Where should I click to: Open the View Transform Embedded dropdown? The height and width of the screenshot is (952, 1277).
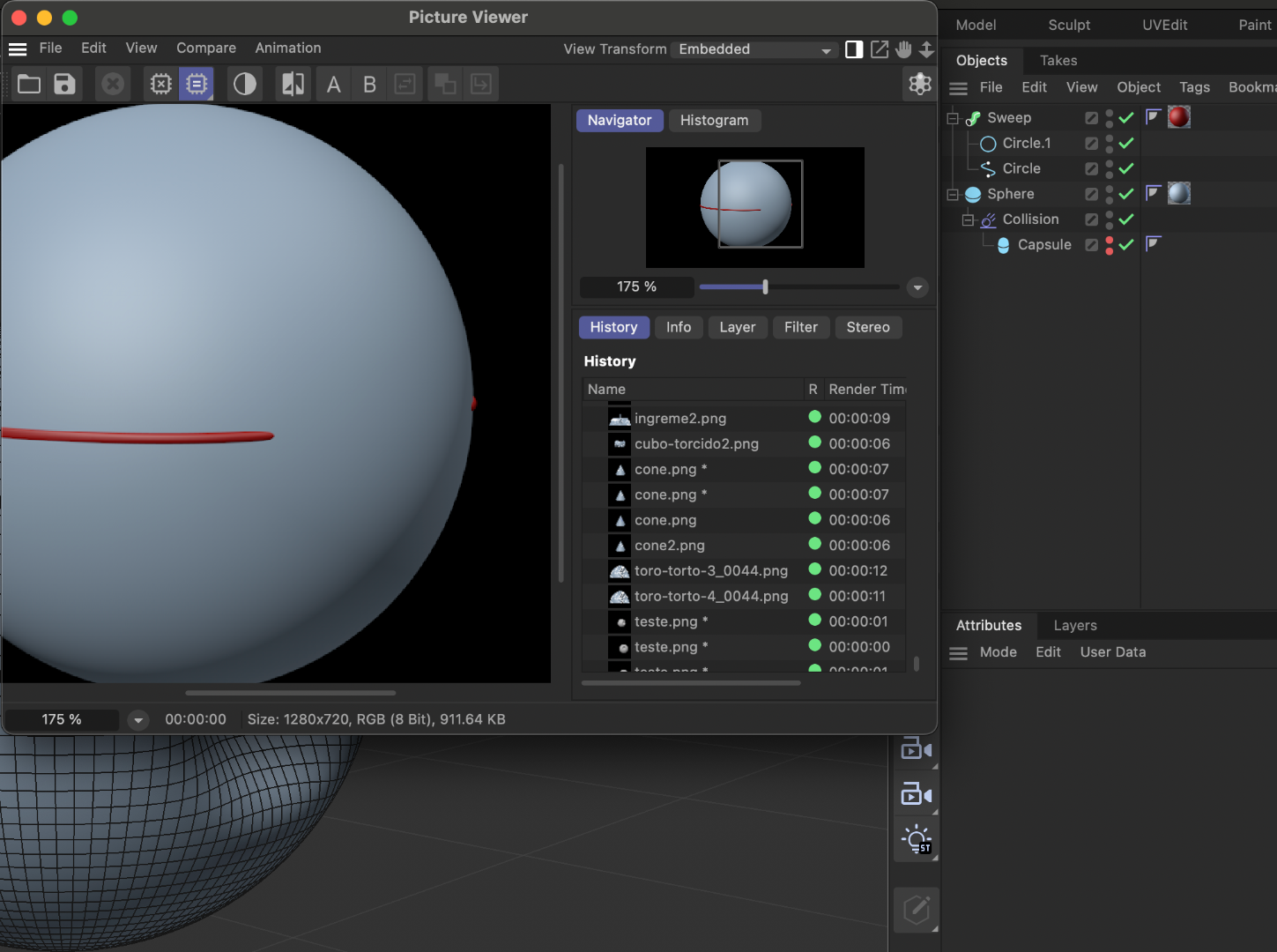(x=754, y=49)
